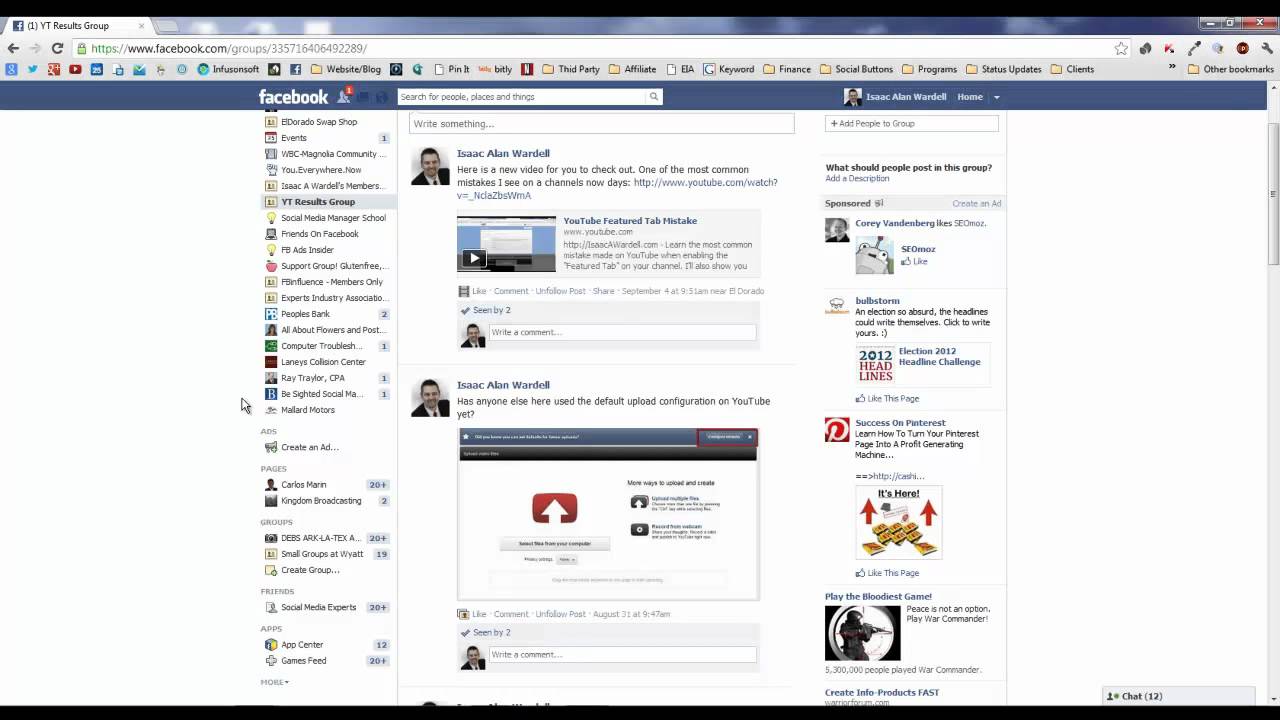Bookmark this page with the star

(1121, 48)
